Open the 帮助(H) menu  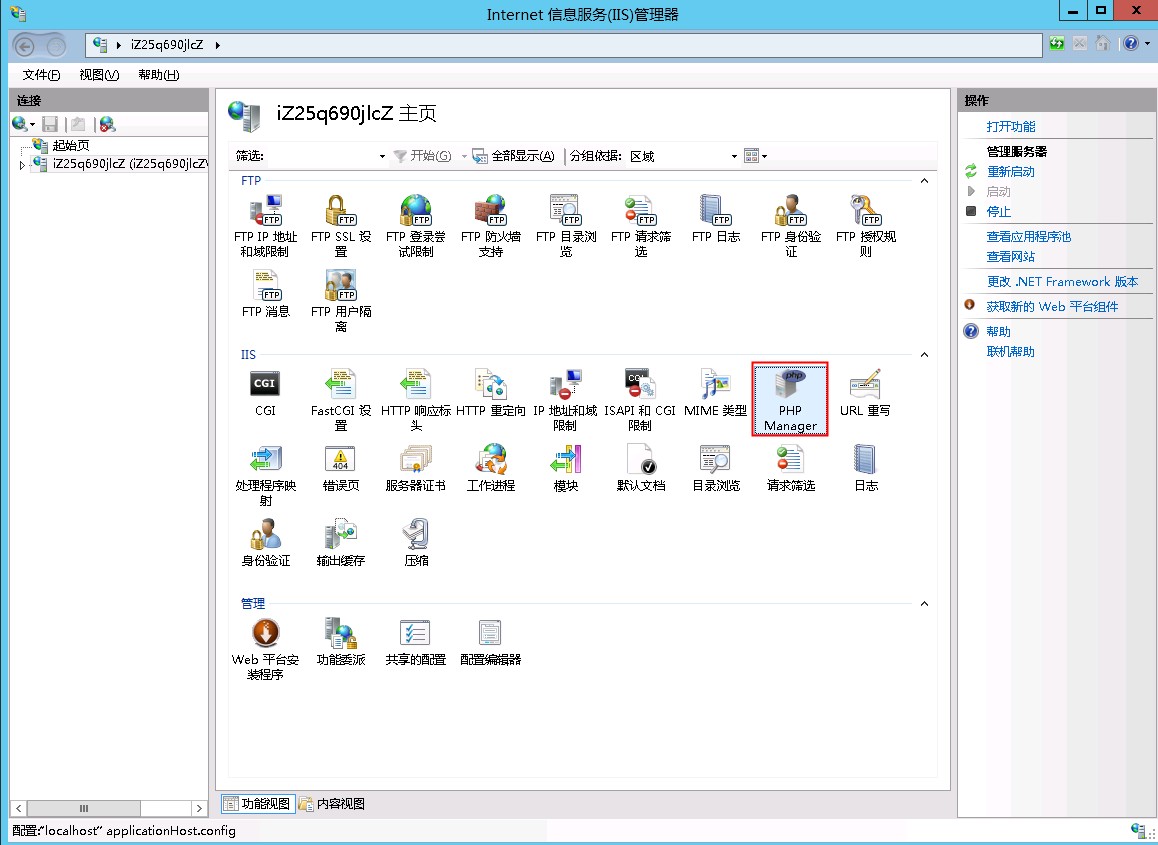[159, 75]
